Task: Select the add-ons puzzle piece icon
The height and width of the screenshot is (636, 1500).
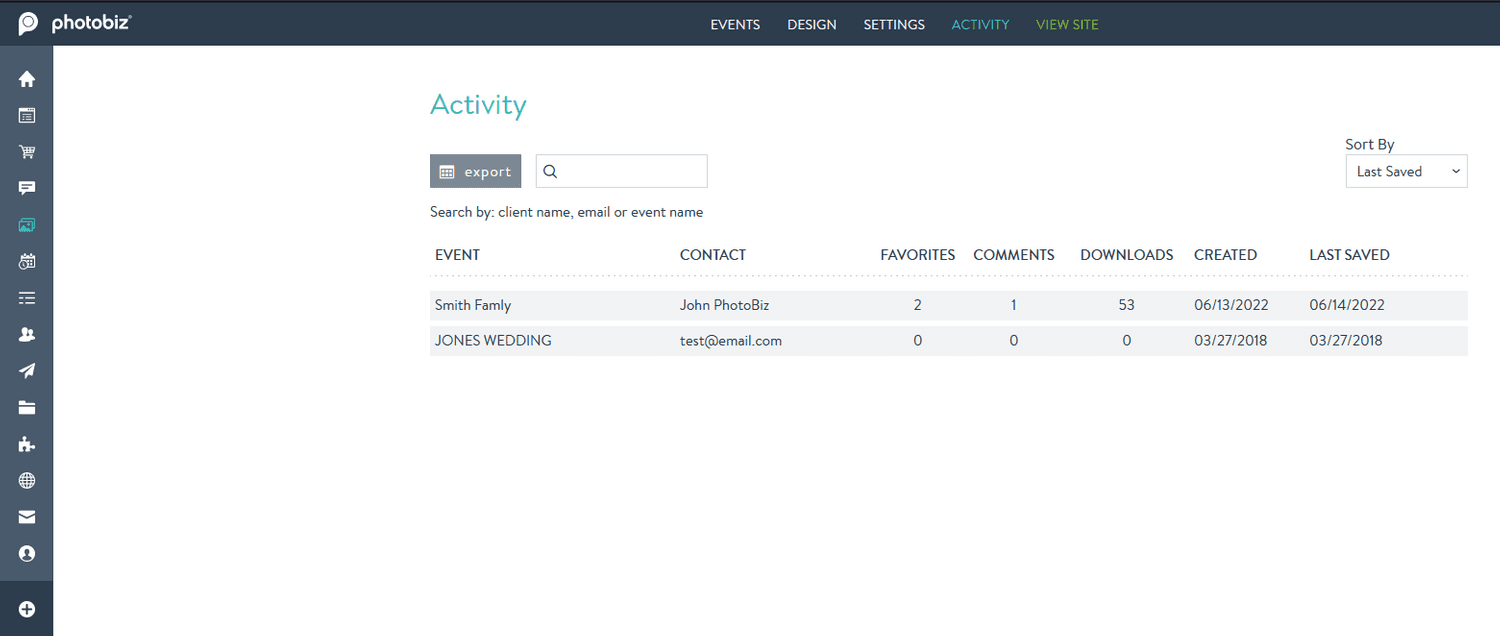Action: [x=26, y=444]
